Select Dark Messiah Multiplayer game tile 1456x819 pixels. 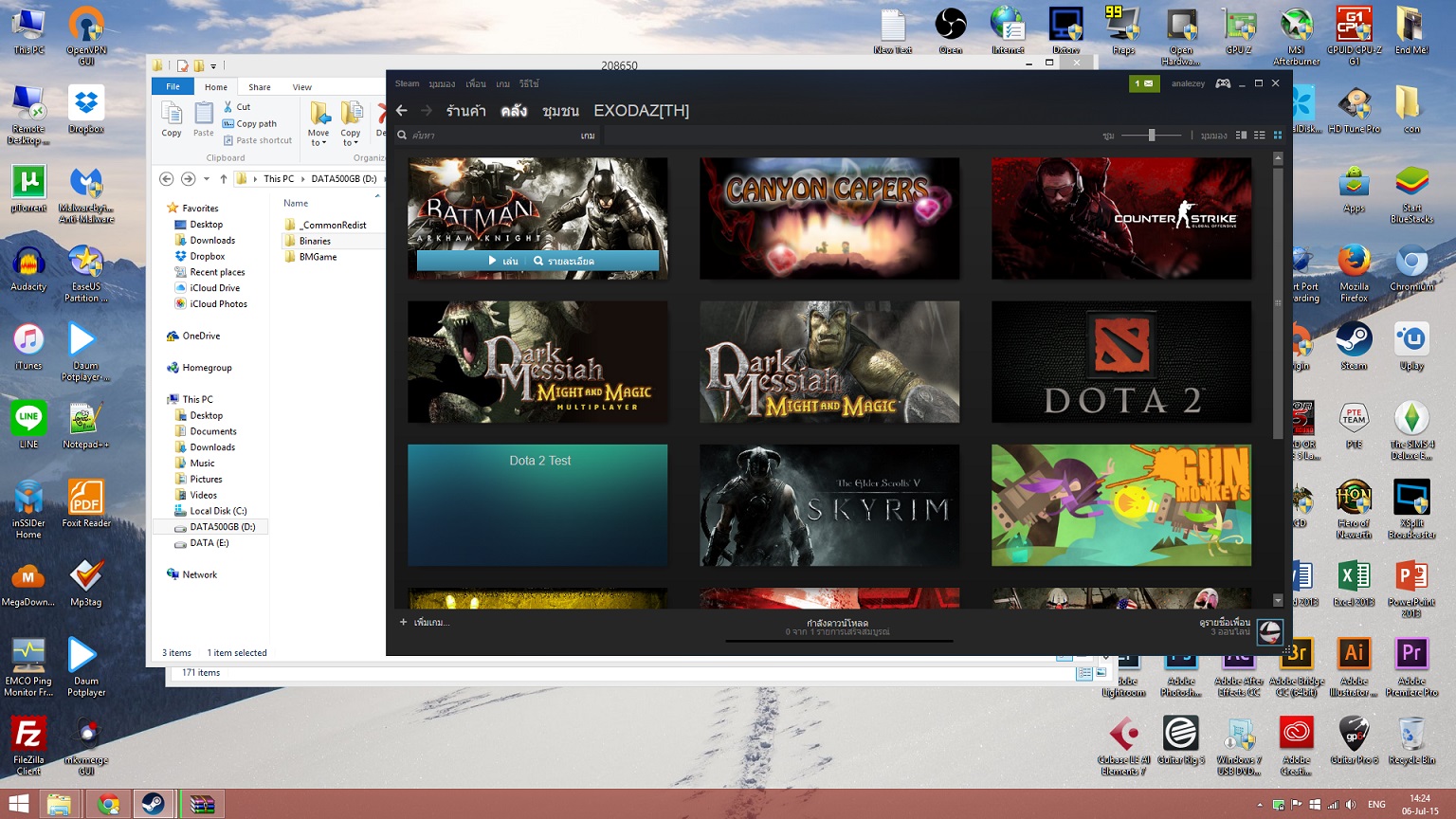537,362
